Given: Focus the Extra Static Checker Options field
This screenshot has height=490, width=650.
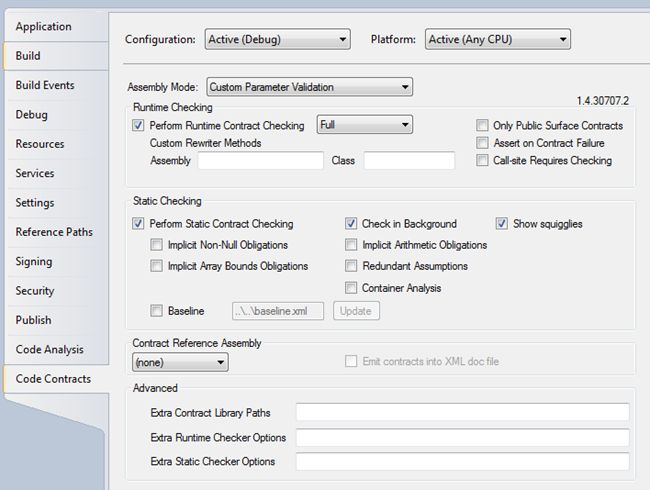Looking at the screenshot, I should click(x=463, y=461).
